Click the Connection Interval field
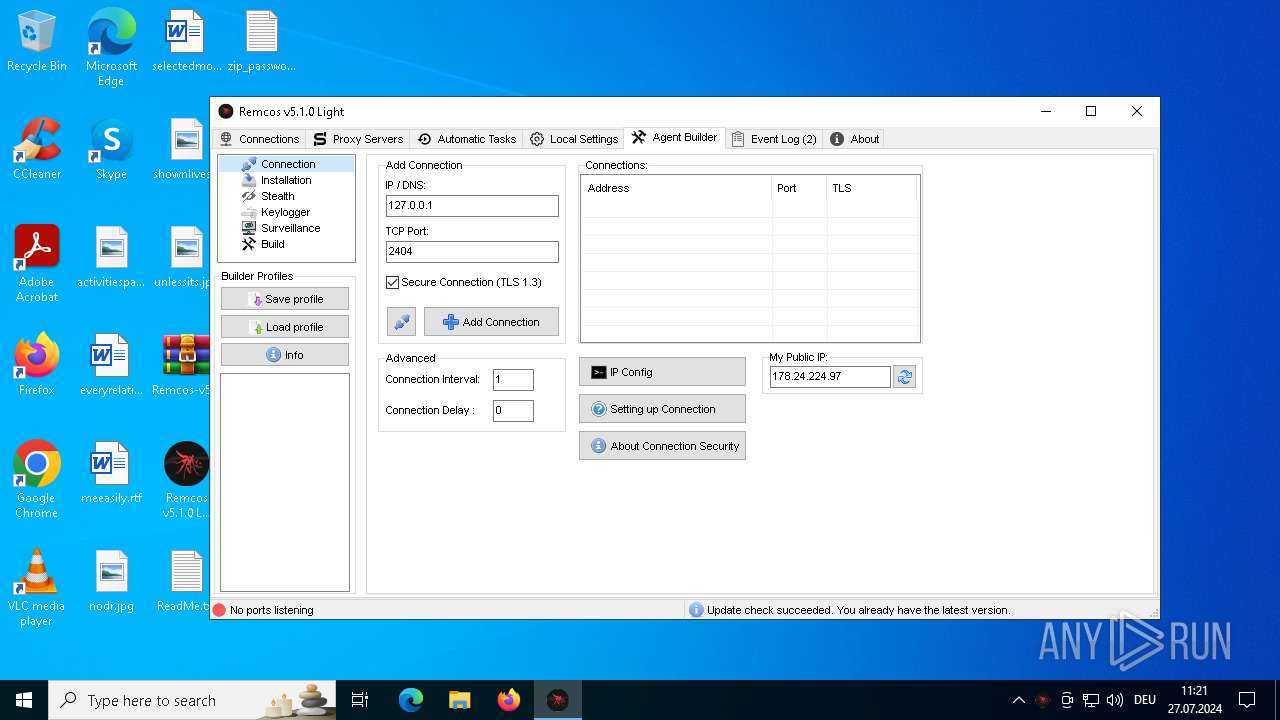The width and height of the screenshot is (1280, 720). tap(513, 380)
